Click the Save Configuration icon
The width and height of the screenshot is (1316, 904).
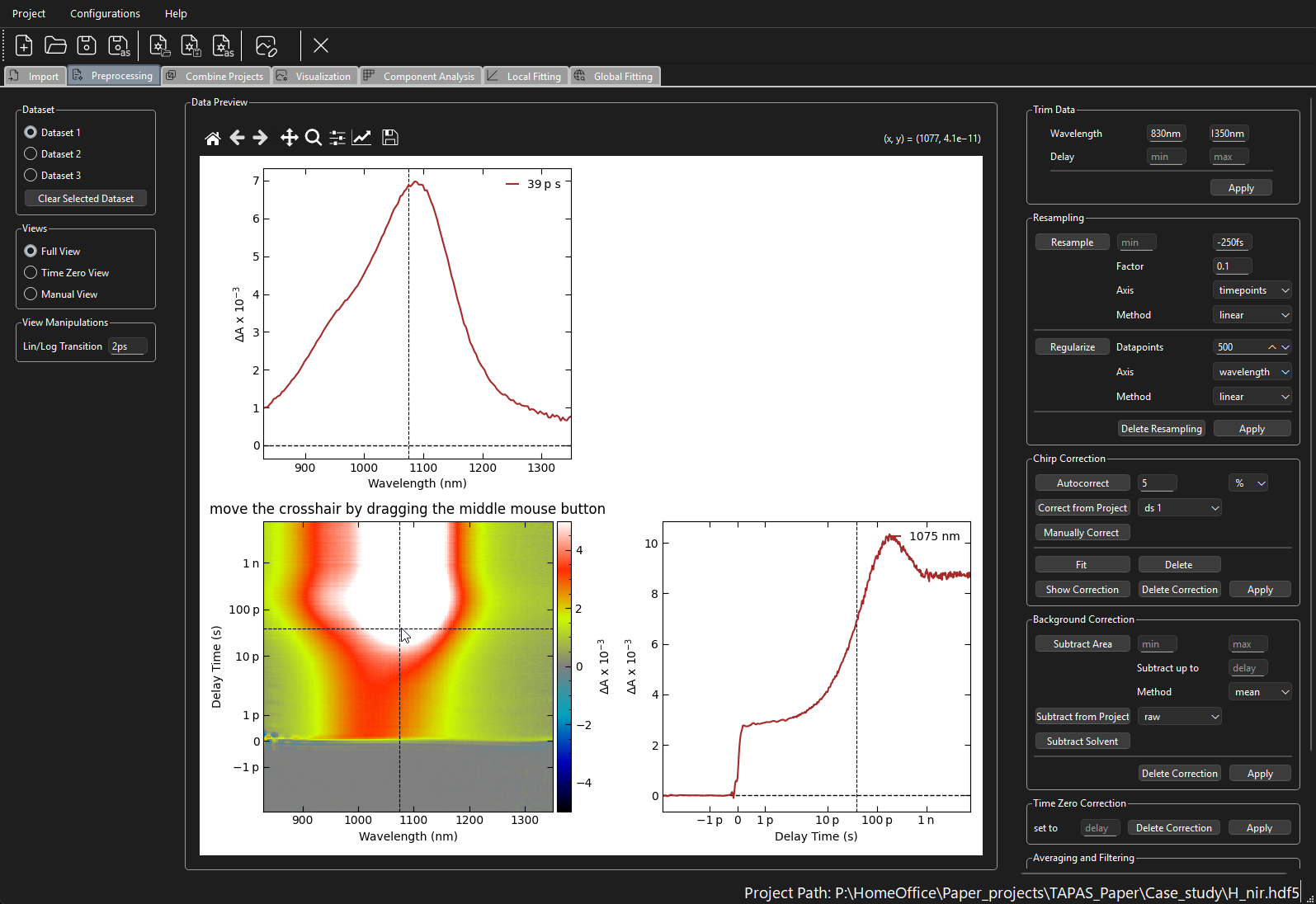pos(191,45)
